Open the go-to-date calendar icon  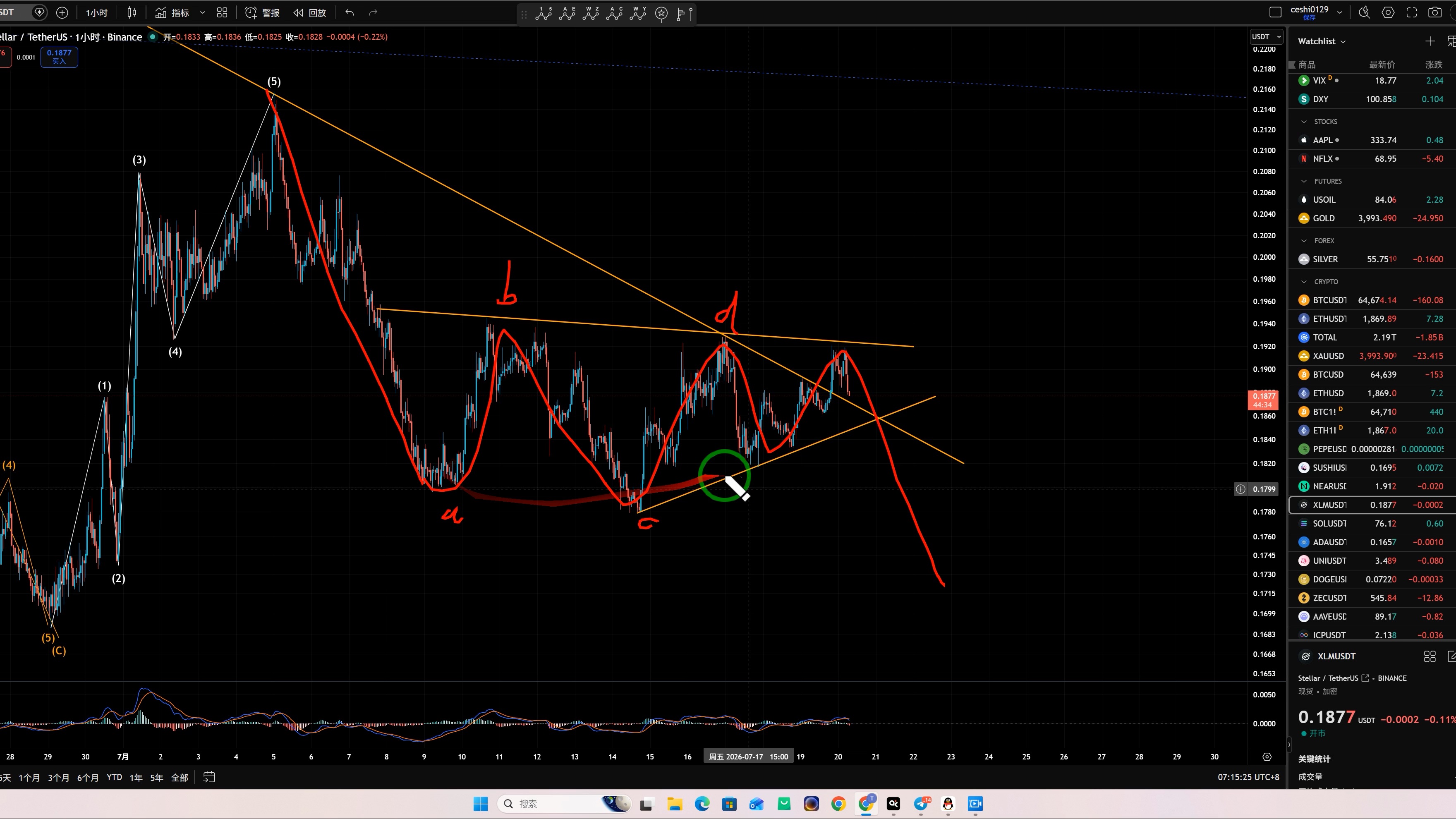pyautogui.click(x=209, y=777)
